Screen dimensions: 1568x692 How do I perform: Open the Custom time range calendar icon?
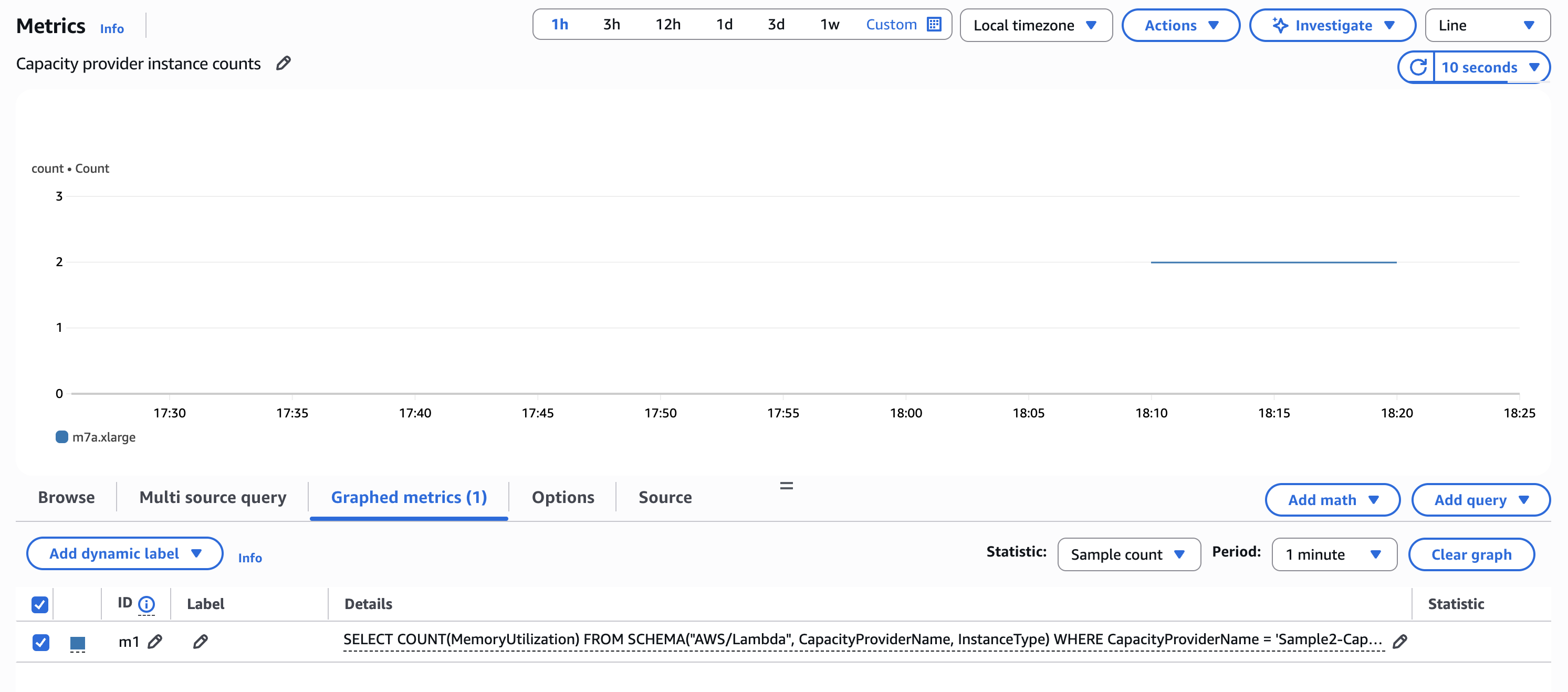click(934, 24)
